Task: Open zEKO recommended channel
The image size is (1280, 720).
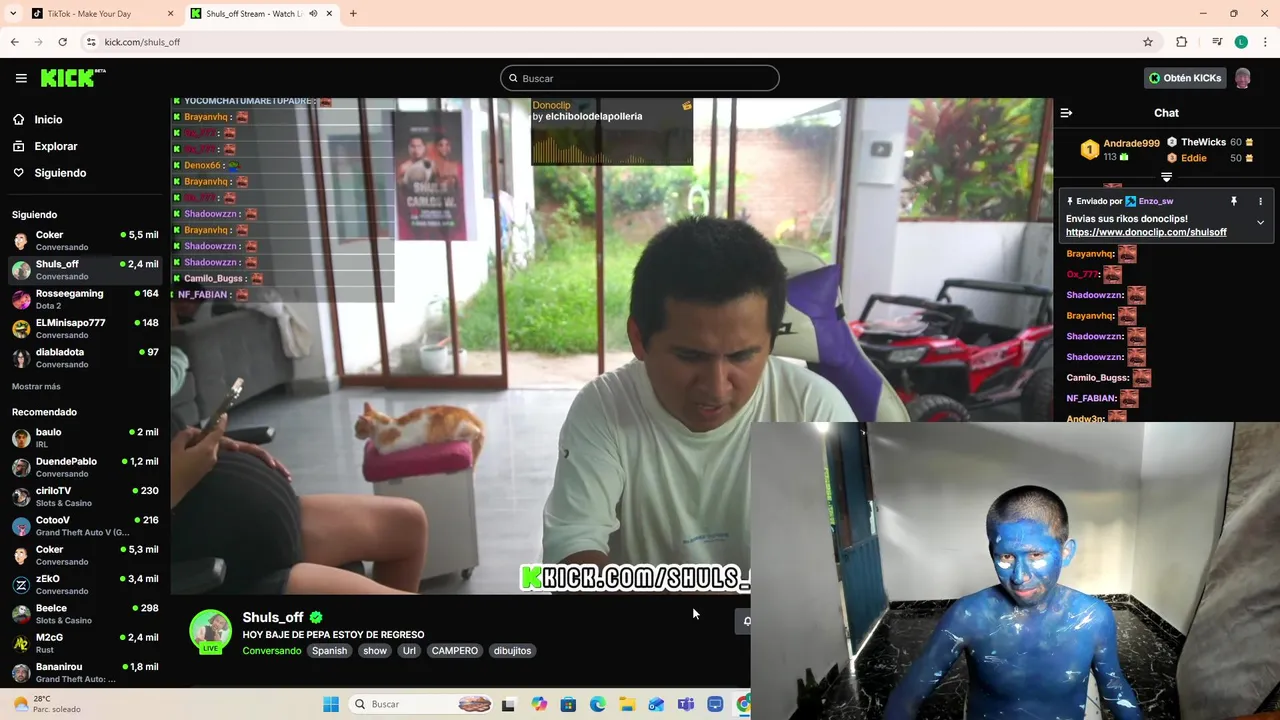Action: coord(85,584)
